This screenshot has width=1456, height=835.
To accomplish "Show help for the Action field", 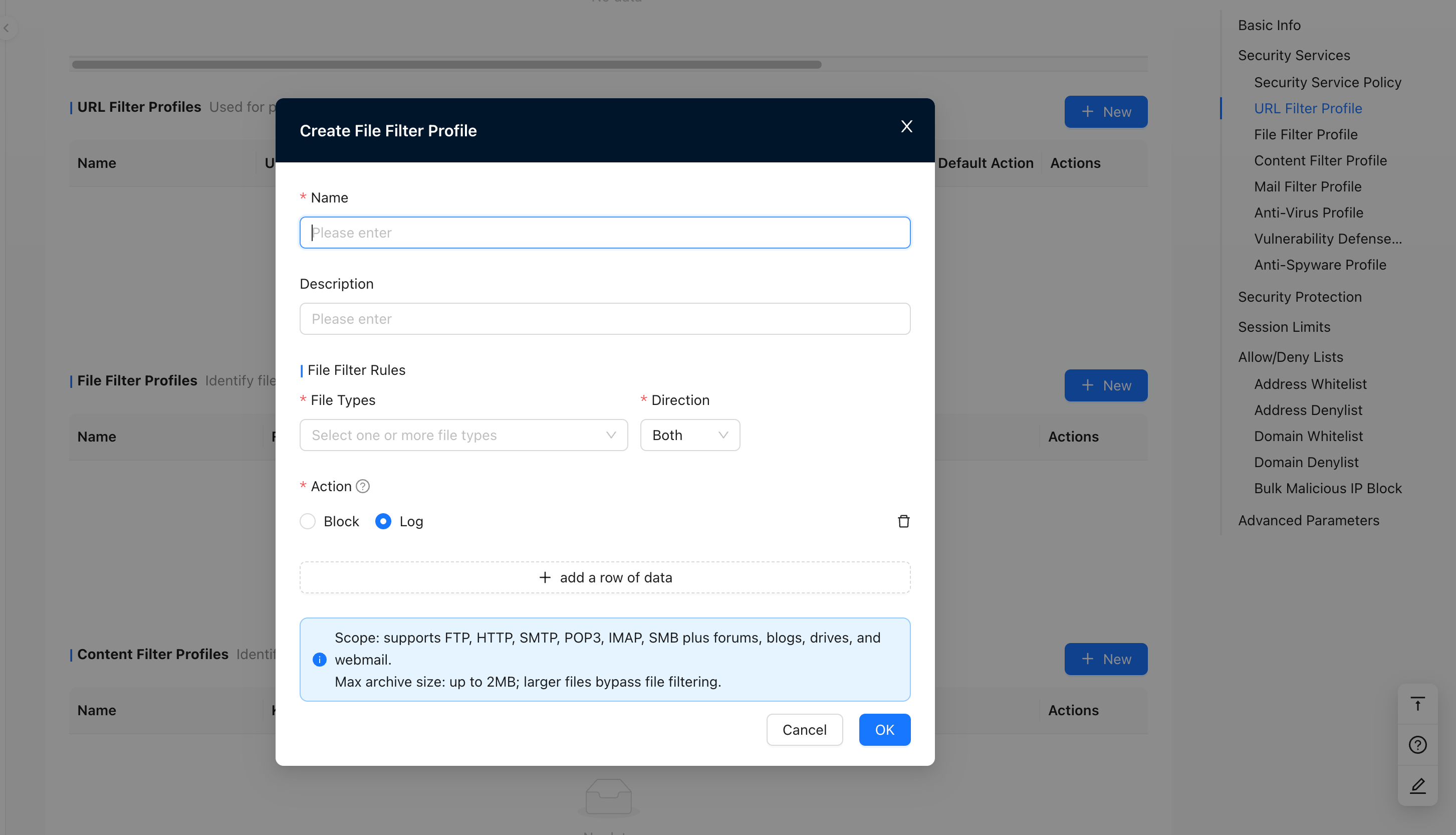I will (363, 486).
